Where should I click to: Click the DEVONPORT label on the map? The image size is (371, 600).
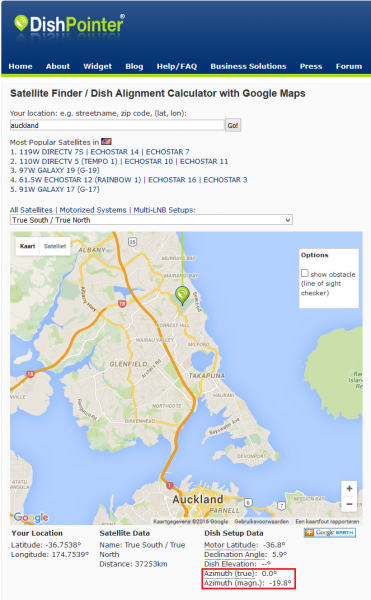[x=252, y=456]
